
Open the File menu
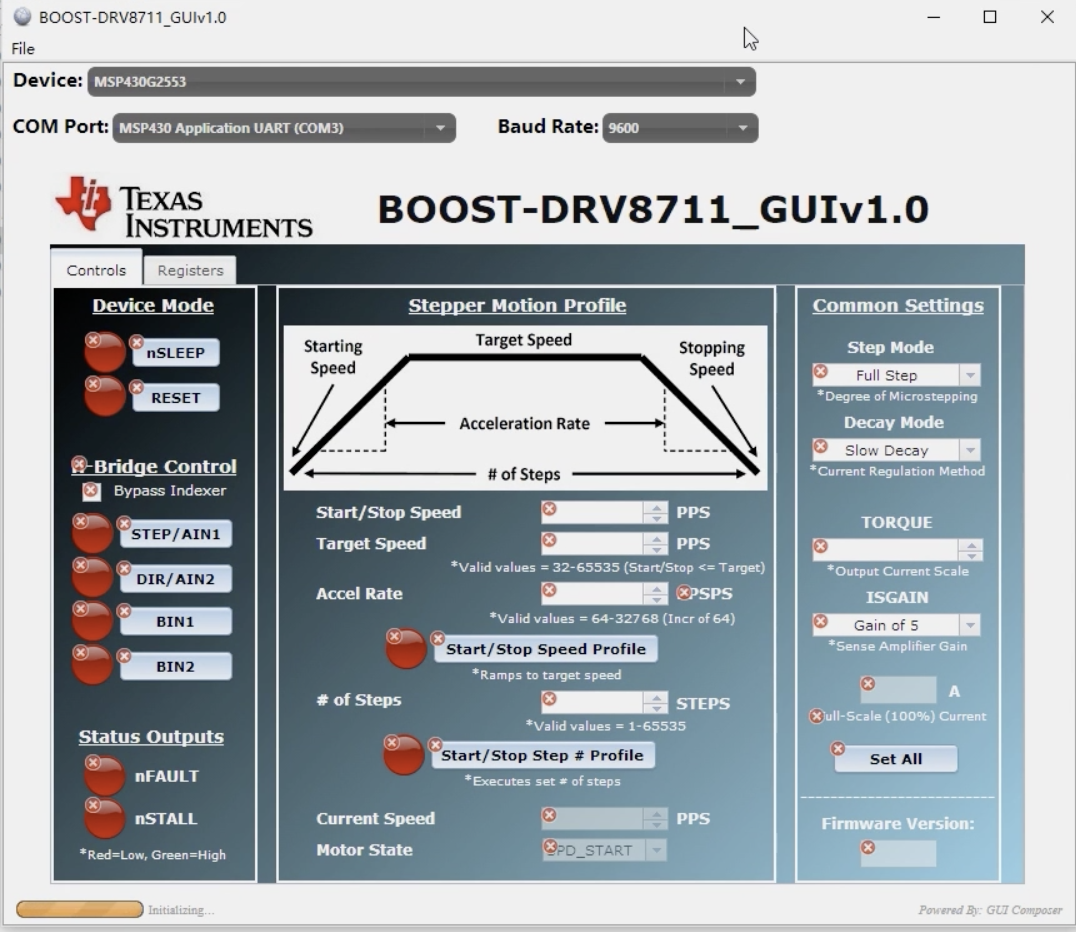pyautogui.click(x=23, y=49)
